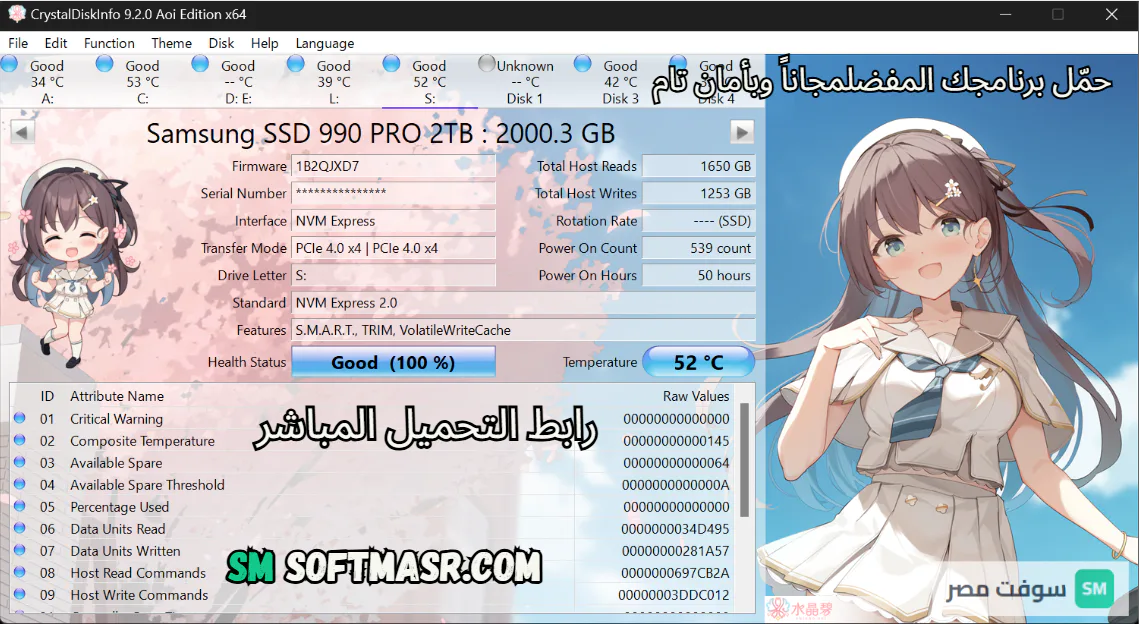Click the 52 °C temperature button

698,362
